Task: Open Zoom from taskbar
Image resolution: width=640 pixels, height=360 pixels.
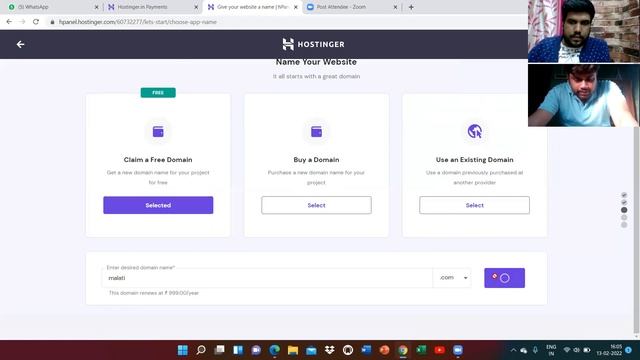Action: (458, 350)
